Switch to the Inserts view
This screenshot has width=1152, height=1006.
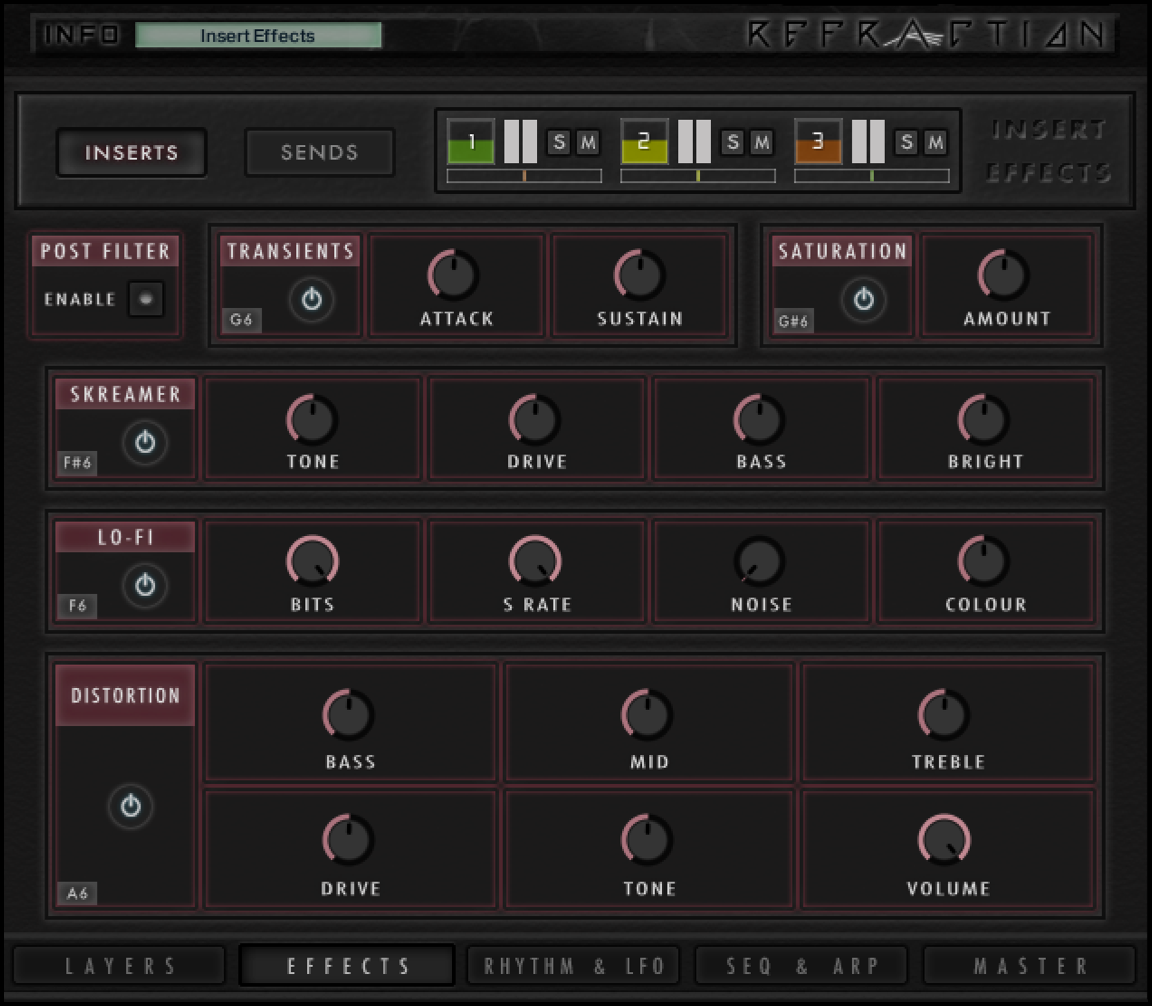click(132, 153)
